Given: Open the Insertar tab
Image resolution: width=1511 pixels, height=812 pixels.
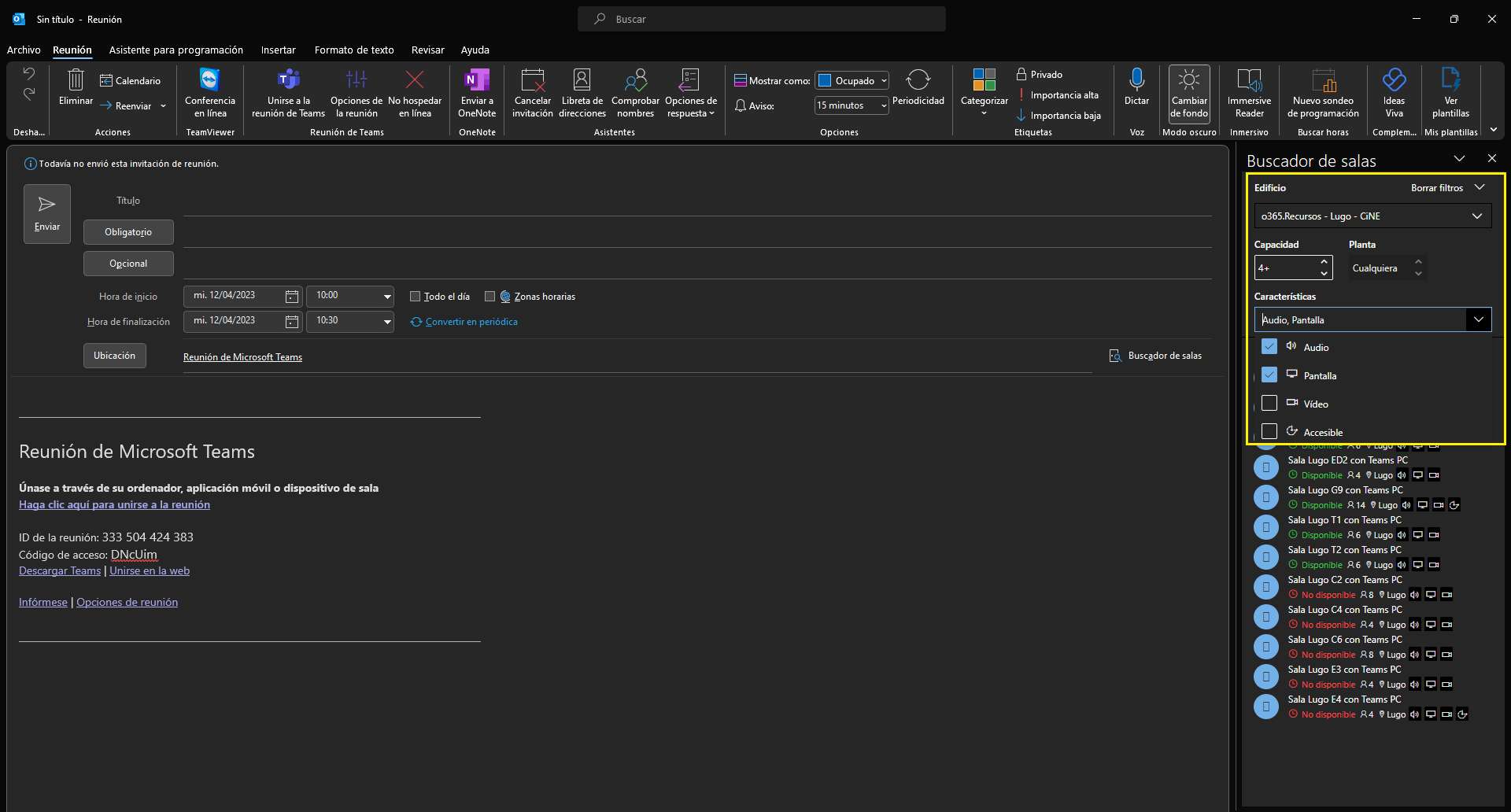Looking at the screenshot, I should (x=278, y=50).
